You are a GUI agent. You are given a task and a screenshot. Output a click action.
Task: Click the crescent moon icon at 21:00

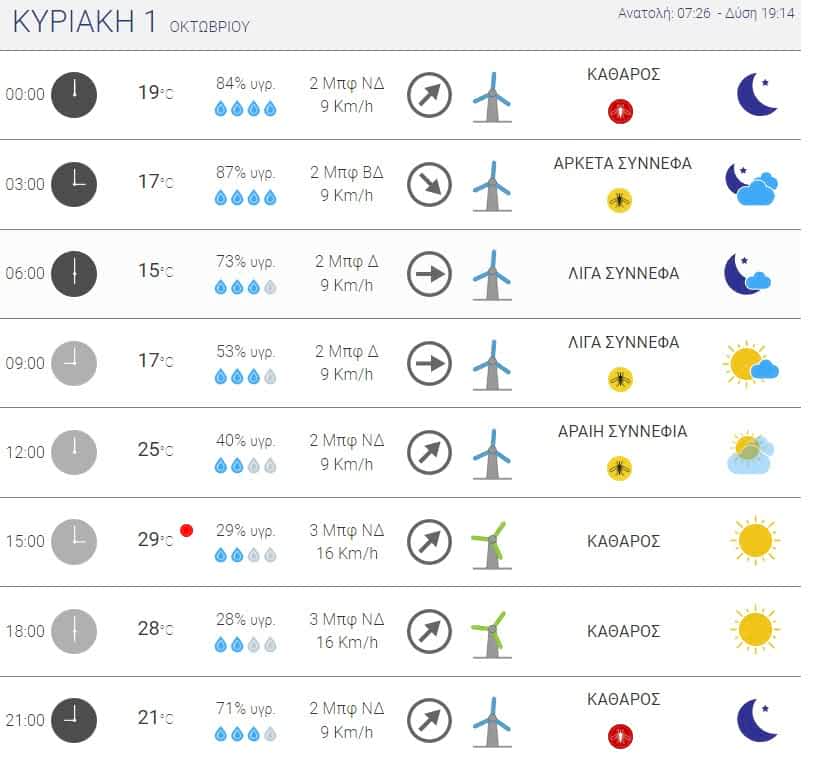coord(758,720)
